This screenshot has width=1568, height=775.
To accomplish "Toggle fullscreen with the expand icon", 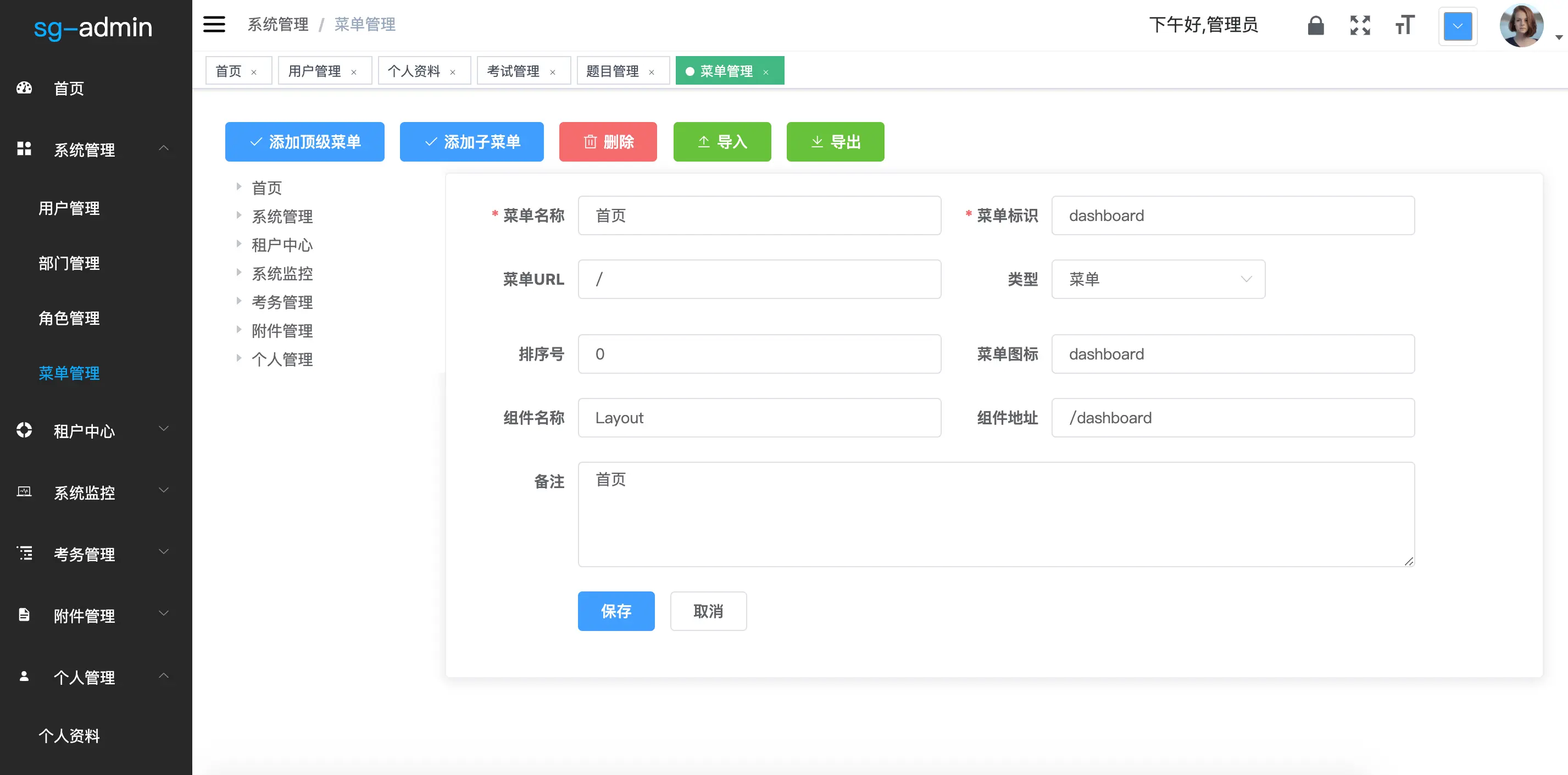I will coord(1360,26).
